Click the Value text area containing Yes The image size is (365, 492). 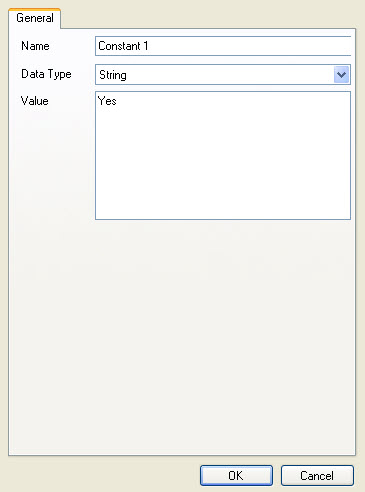tap(223, 155)
